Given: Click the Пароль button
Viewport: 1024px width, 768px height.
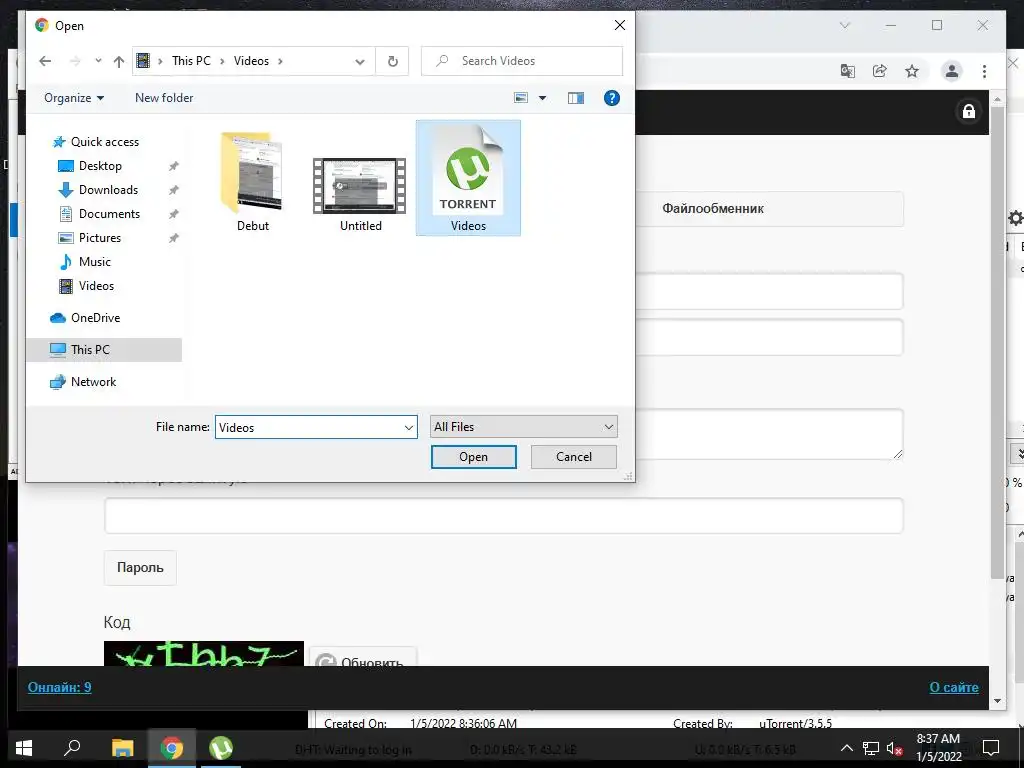Looking at the screenshot, I should click(140, 568).
